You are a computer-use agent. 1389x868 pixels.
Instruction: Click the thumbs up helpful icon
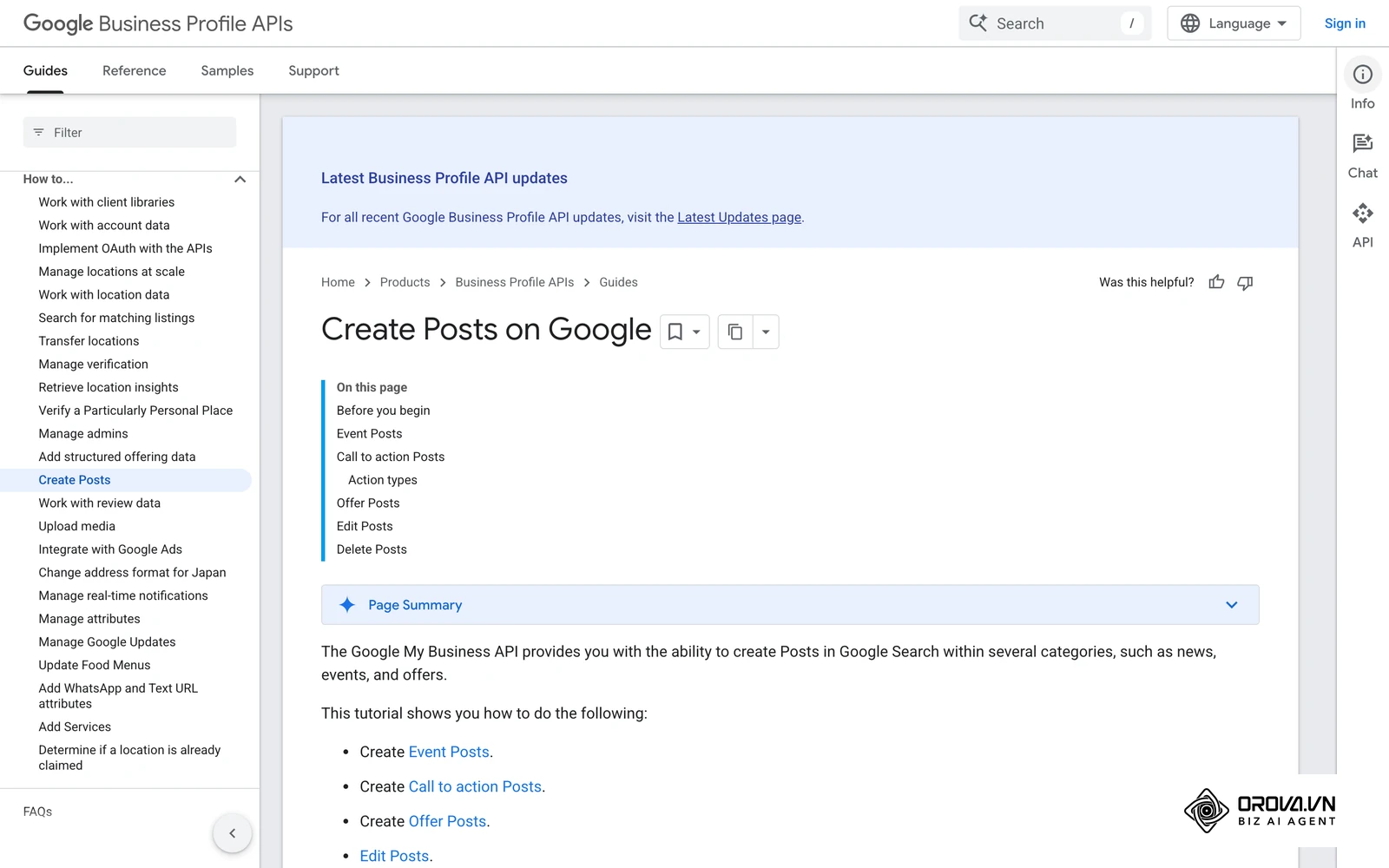click(1216, 282)
